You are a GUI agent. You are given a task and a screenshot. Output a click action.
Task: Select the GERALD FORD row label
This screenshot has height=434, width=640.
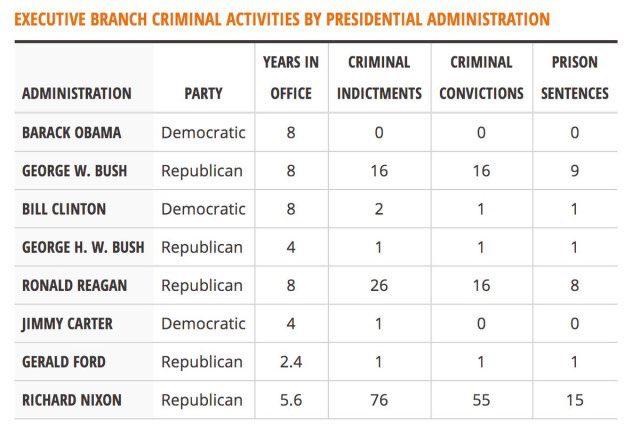click(64, 362)
